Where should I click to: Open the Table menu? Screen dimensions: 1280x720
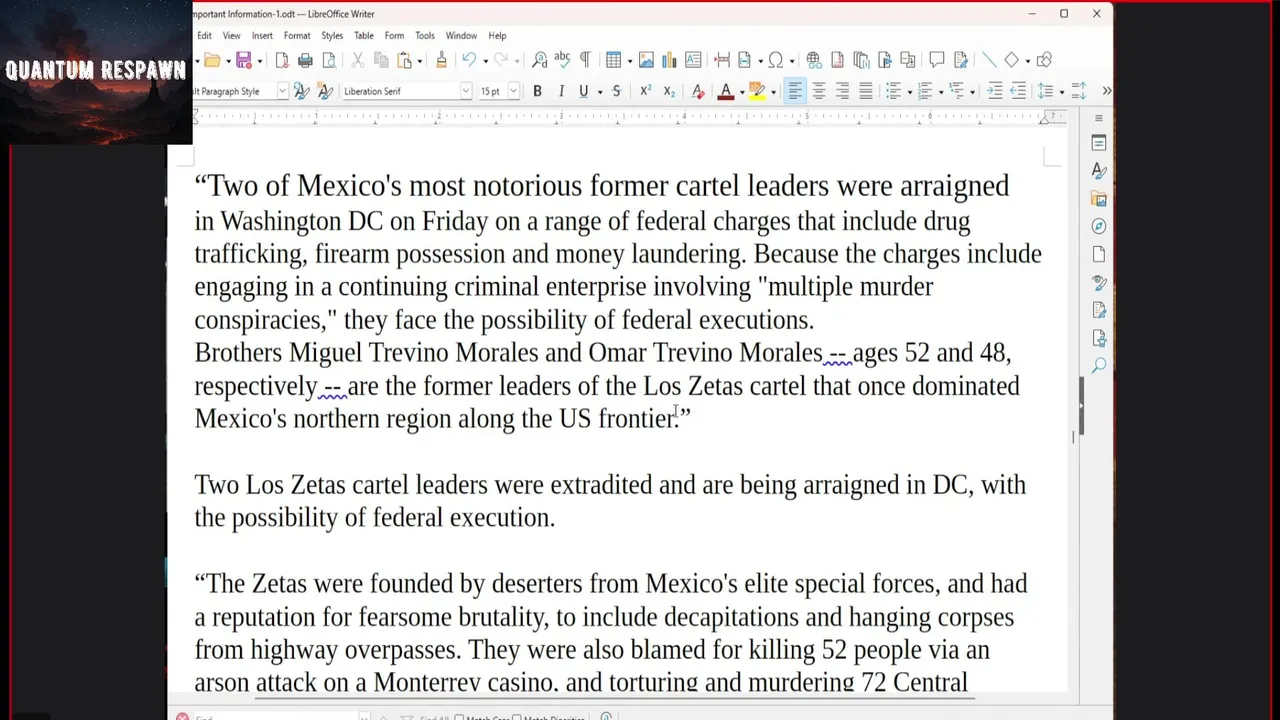pos(364,35)
